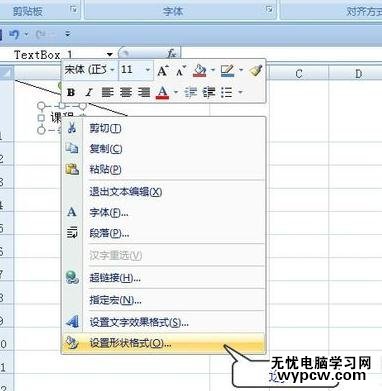Screen dimensions: 382x391
Task: Choose 复制(C) from context menu
Action: pos(163,148)
